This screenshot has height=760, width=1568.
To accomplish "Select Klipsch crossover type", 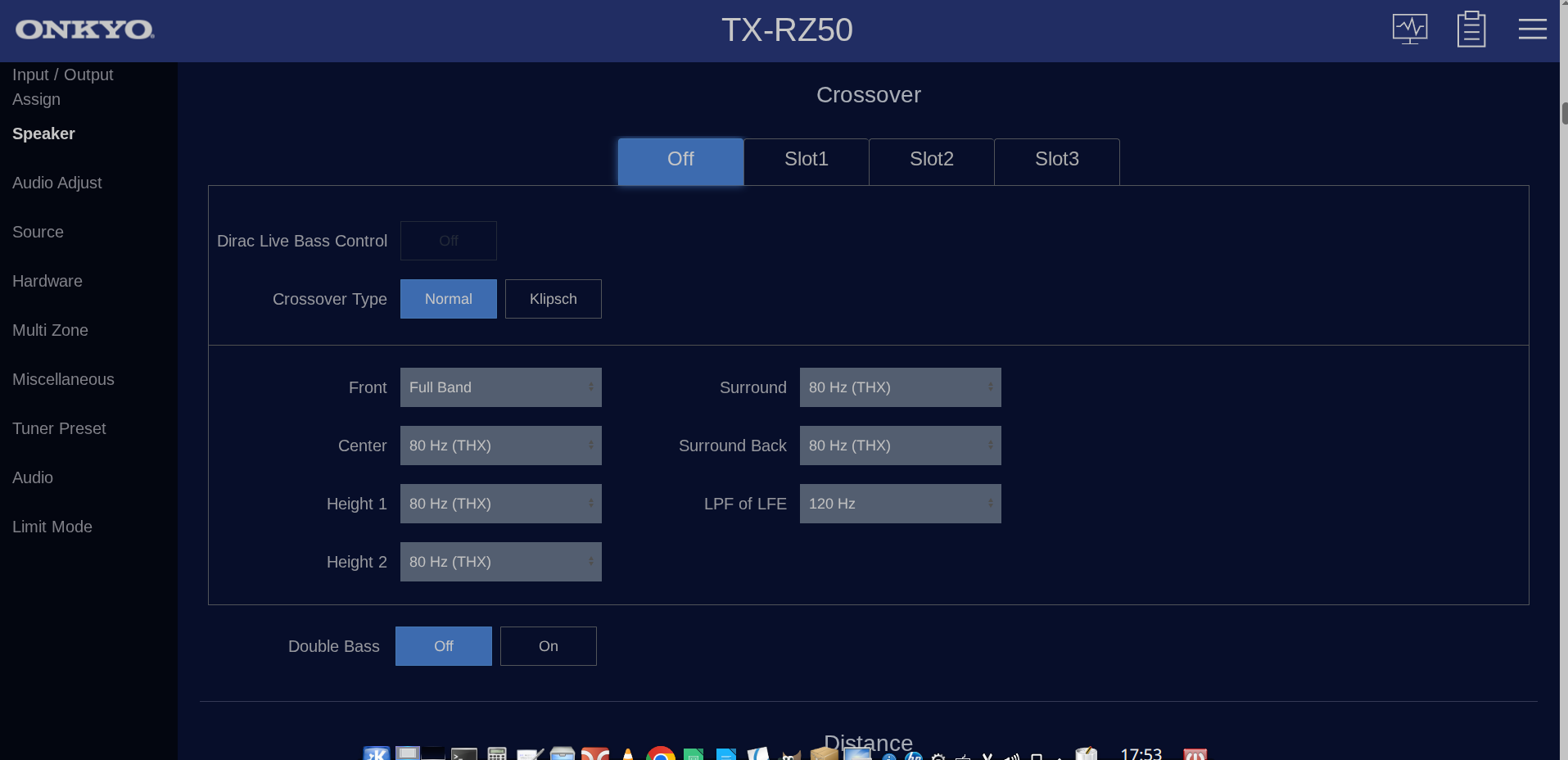I will pyautogui.click(x=553, y=299).
